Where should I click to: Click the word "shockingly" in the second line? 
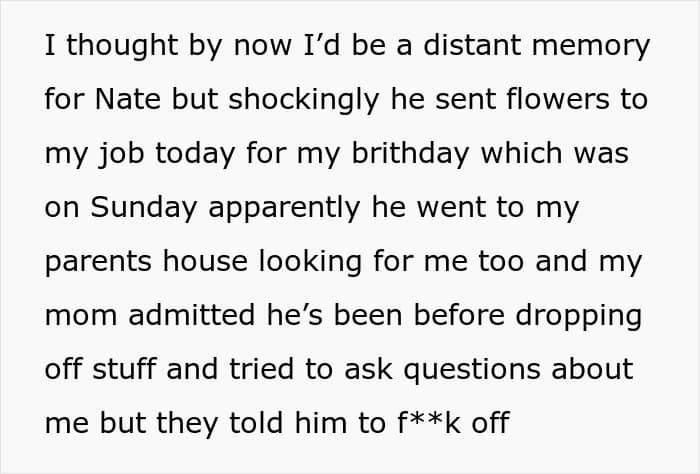coord(304,99)
